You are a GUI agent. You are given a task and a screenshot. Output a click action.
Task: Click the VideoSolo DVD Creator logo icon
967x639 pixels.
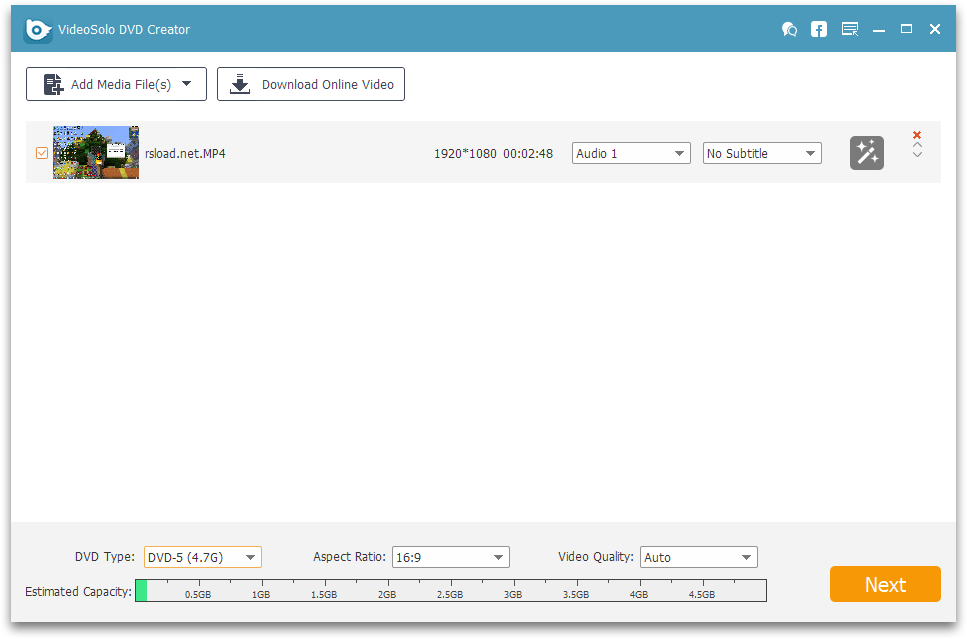tap(38, 30)
